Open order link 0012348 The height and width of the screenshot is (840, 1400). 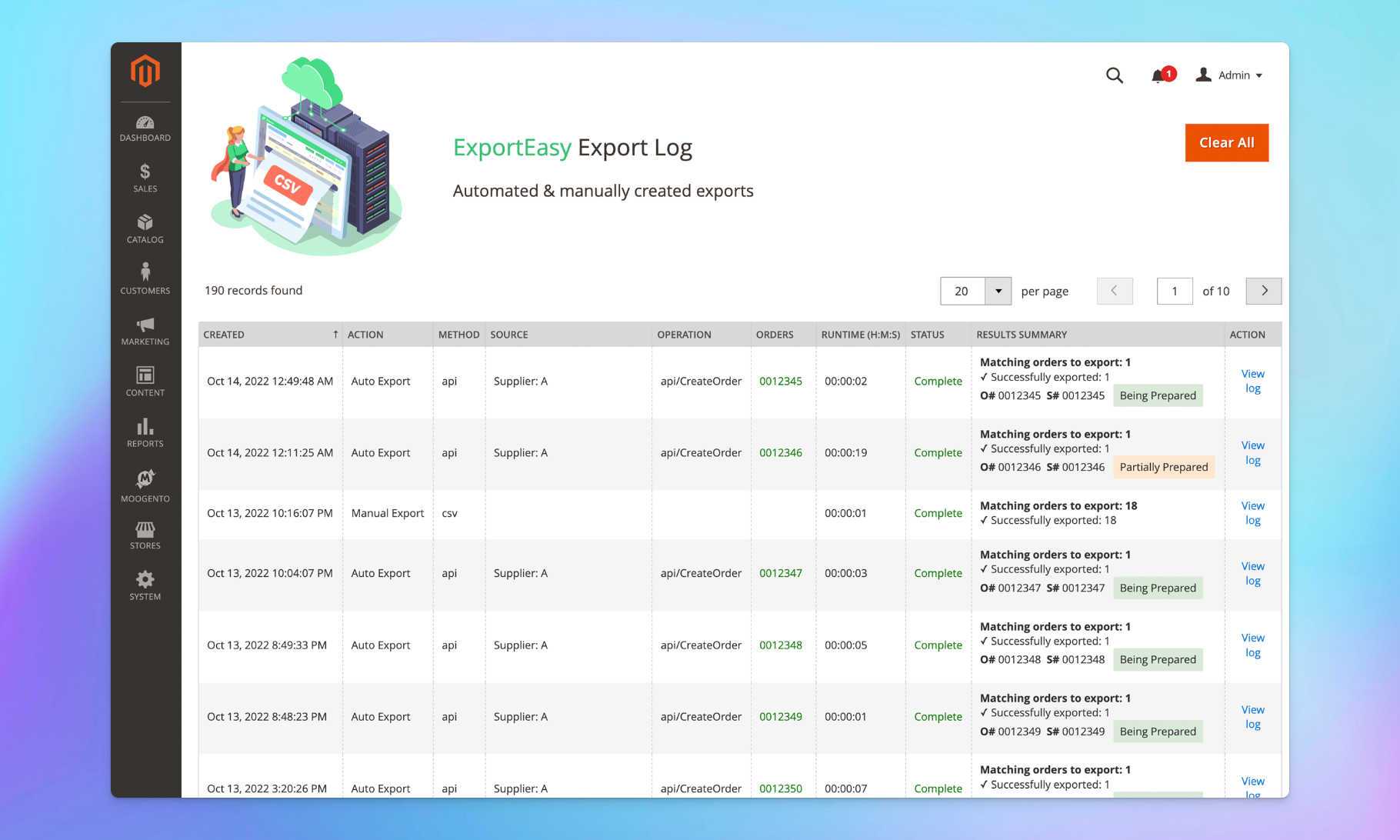coord(781,645)
